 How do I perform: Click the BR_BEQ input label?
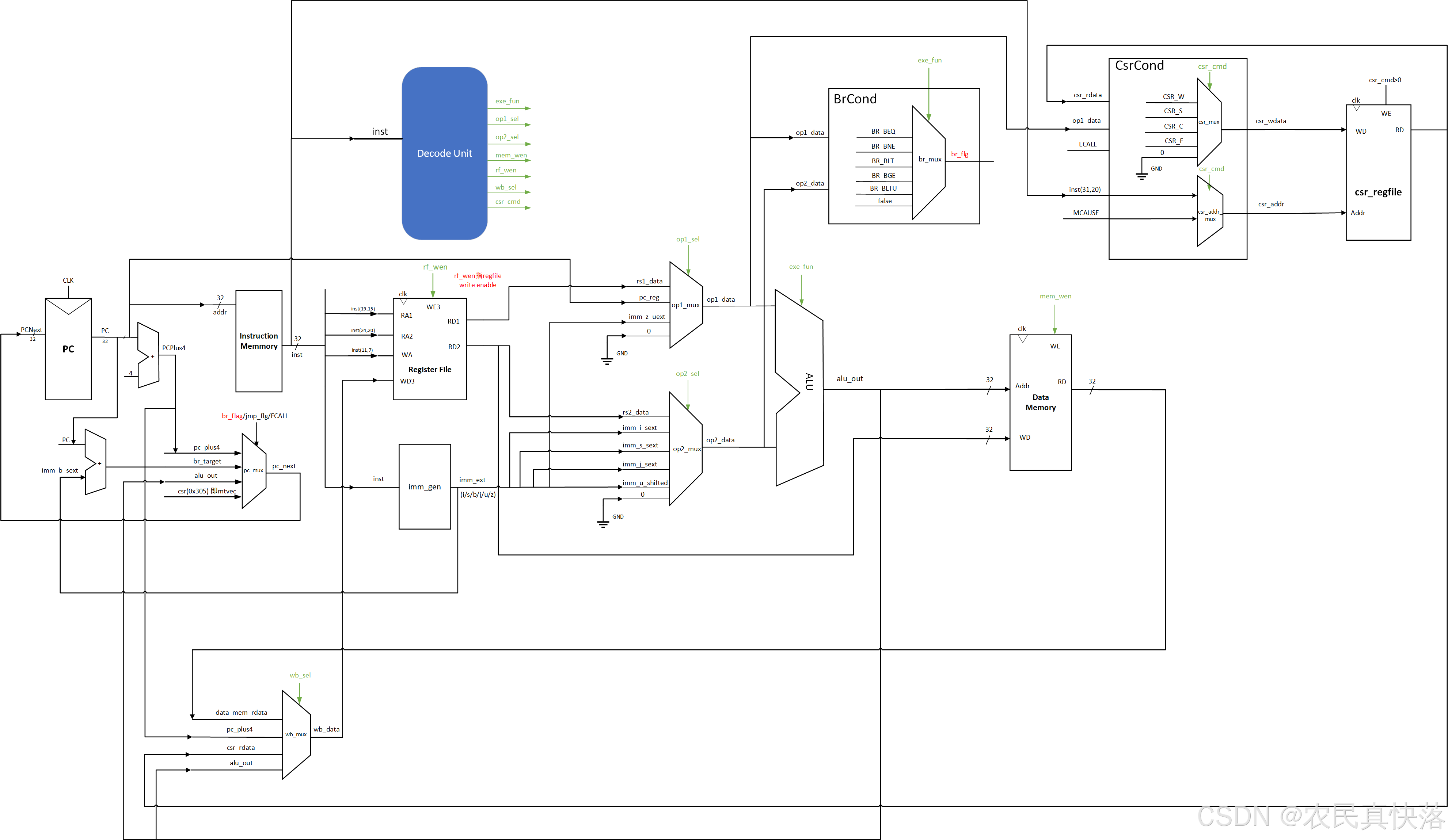tap(883, 131)
